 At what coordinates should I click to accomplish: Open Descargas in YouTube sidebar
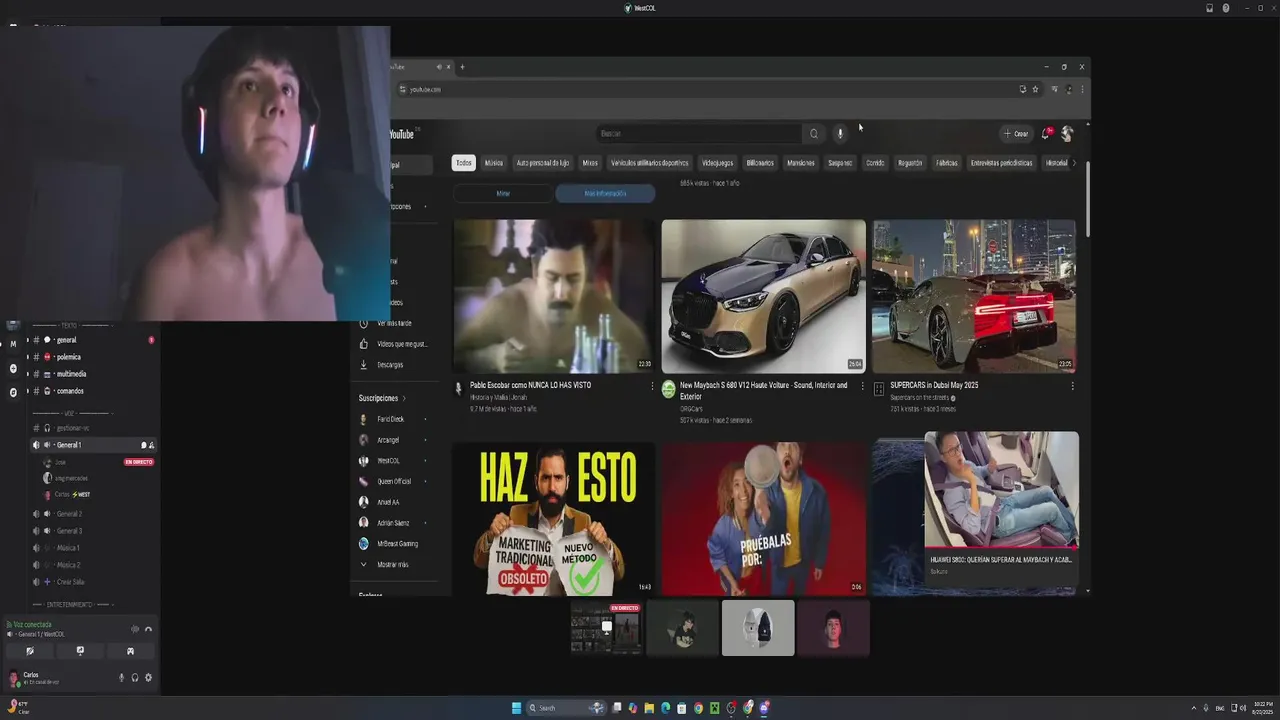coord(390,365)
